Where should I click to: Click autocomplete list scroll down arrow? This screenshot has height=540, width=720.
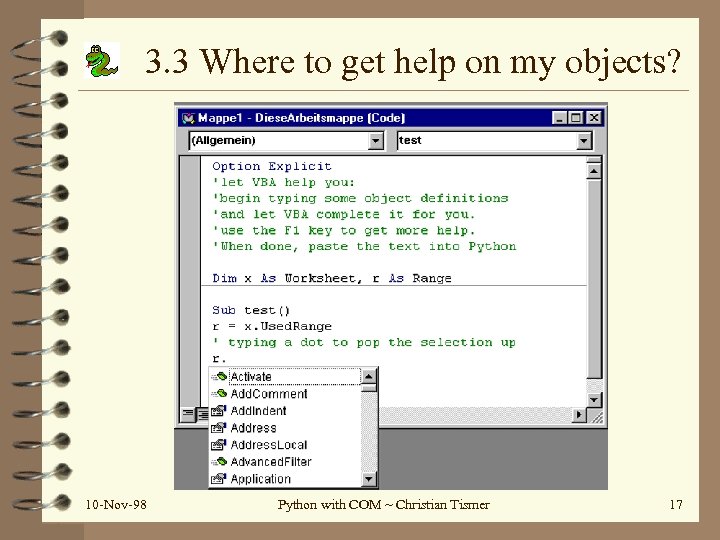[x=369, y=480]
